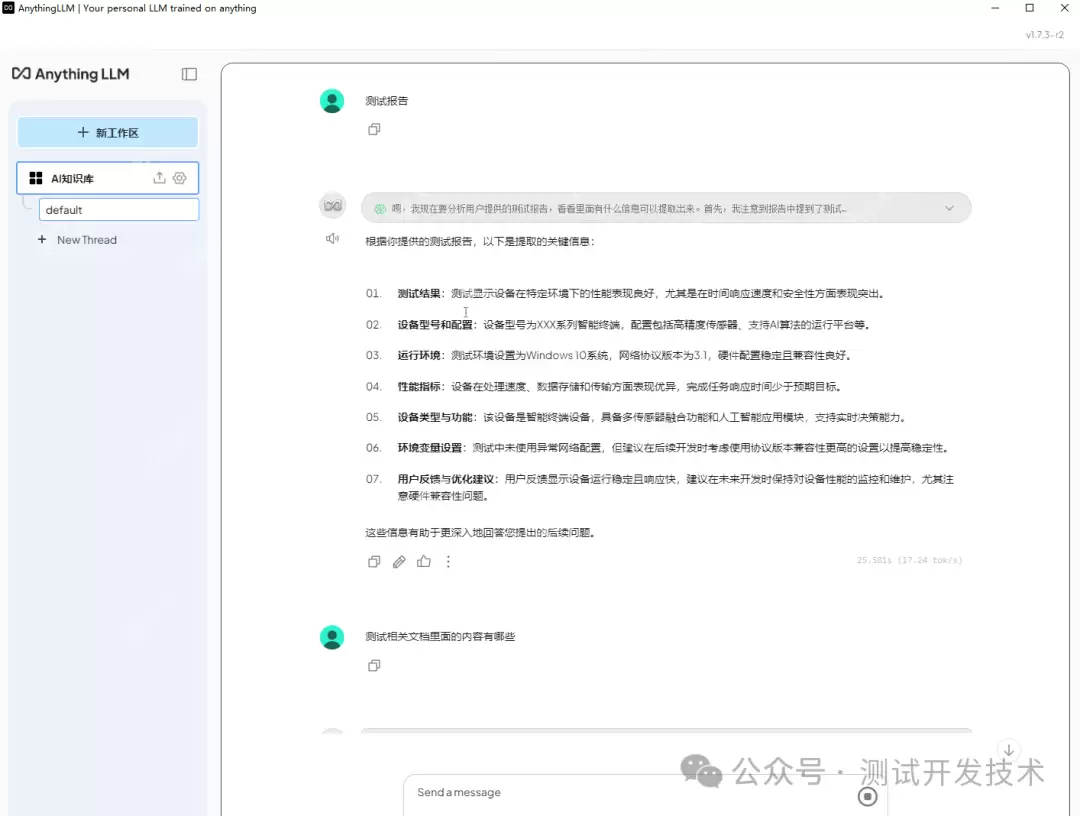Viewport: 1080px width, 816px height.
Task: Play the assistant response aloud
Action: pyautogui.click(x=333, y=238)
